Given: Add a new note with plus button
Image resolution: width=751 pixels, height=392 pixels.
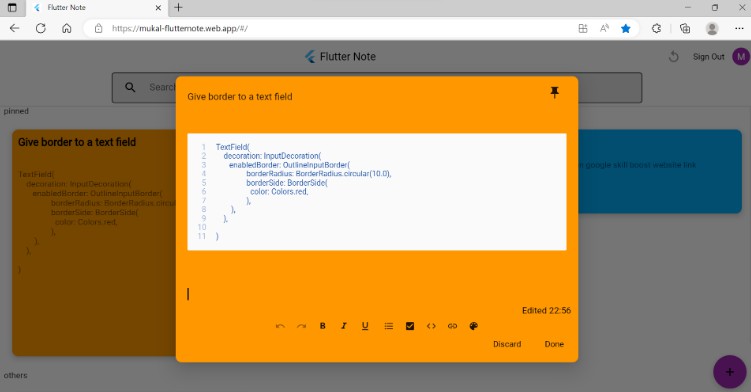Looking at the screenshot, I should click(x=729, y=372).
